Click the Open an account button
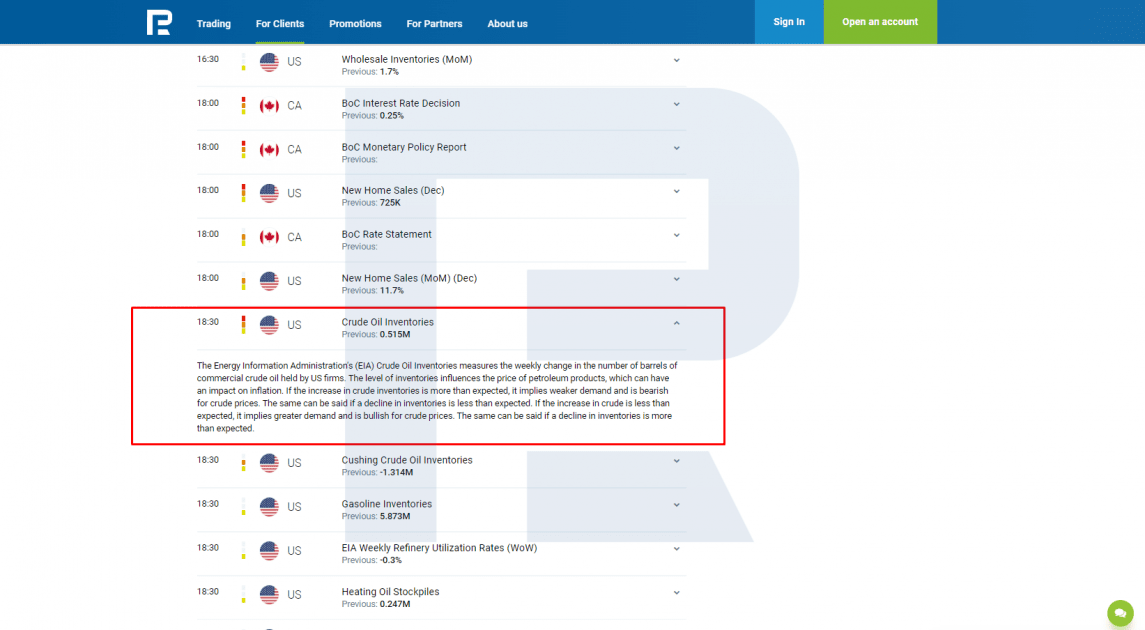The height and width of the screenshot is (630, 1145). coord(880,22)
